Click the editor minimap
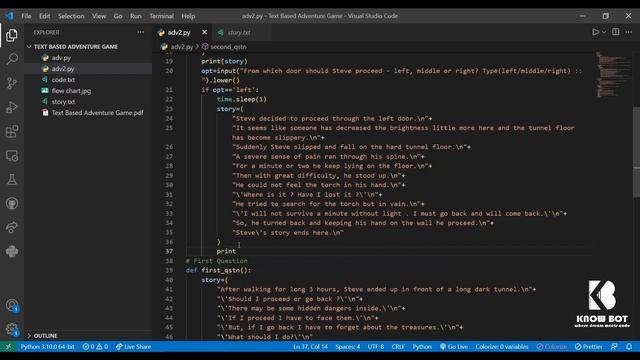The image size is (640, 360). (x=613, y=74)
